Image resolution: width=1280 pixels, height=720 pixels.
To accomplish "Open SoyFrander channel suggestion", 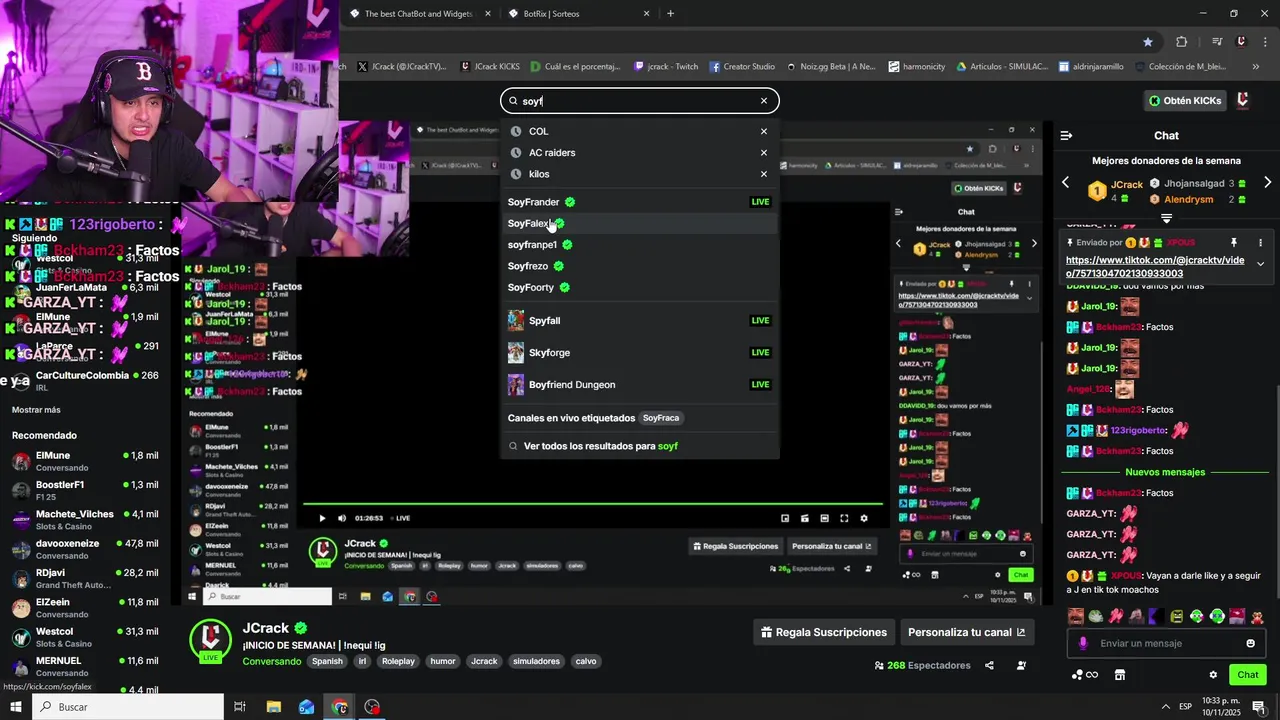I will 639,202.
